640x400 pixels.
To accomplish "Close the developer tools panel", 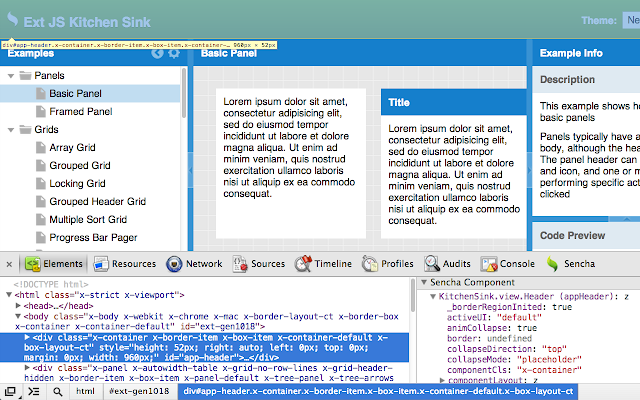I will pos(9,264).
